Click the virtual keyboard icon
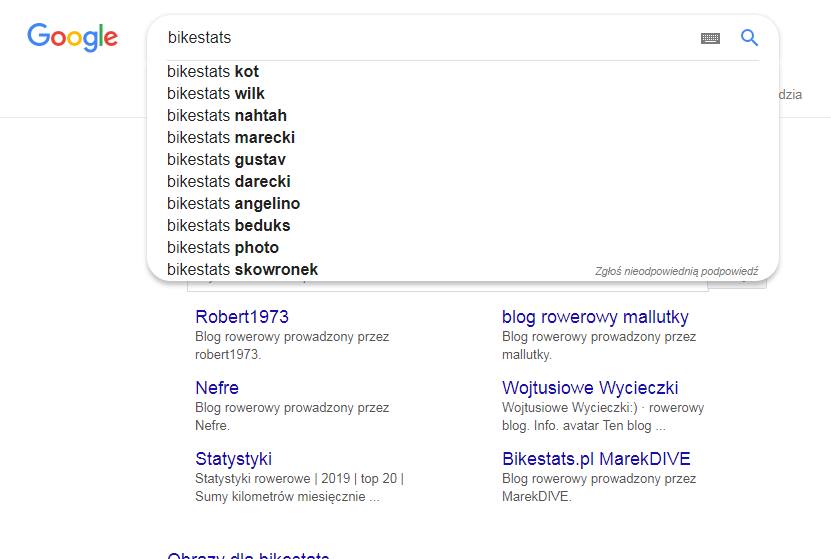The image size is (831, 559). (710, 38)
